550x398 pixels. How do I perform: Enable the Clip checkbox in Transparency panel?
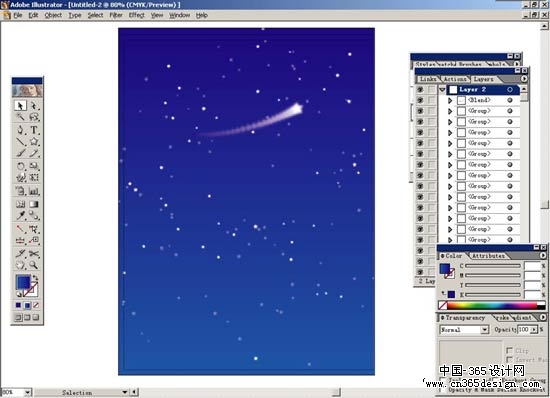(509, 350)
